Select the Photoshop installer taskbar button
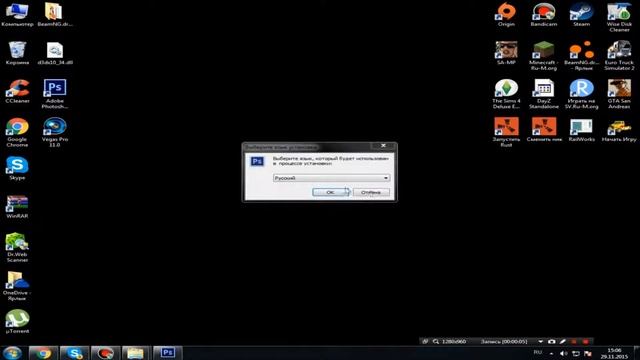The width and height of the screenshot is (640, 360). click(167, 353)
